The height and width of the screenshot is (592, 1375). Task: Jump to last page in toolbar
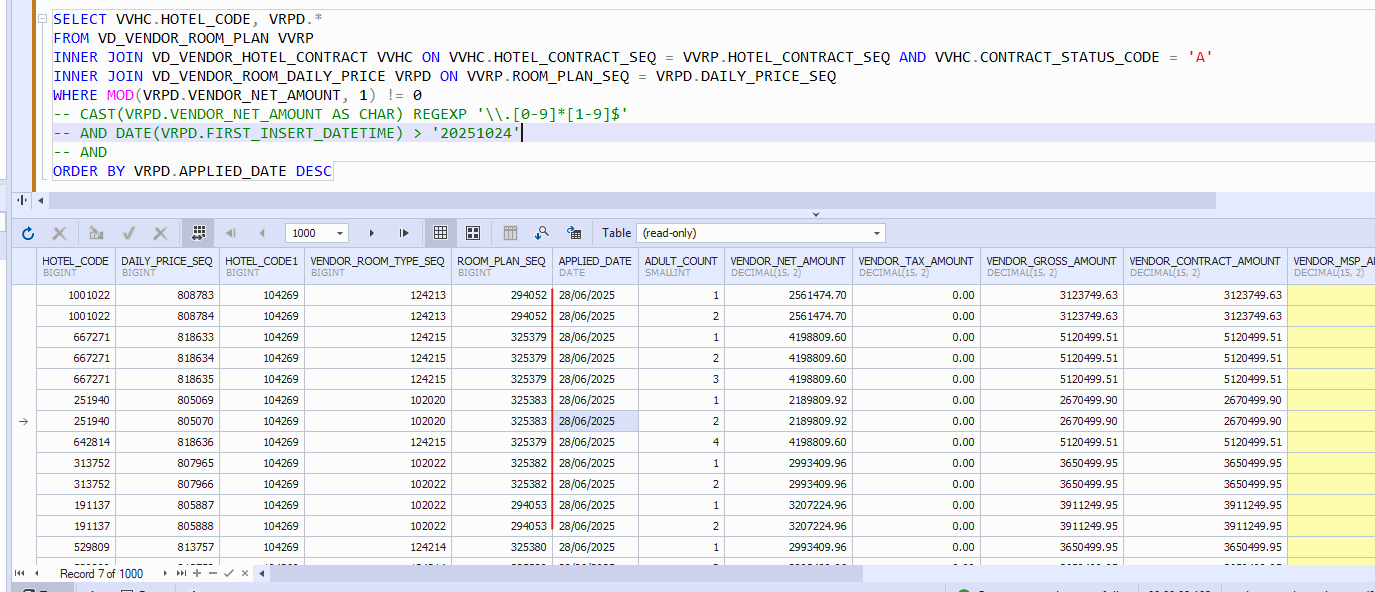point(404,233)
